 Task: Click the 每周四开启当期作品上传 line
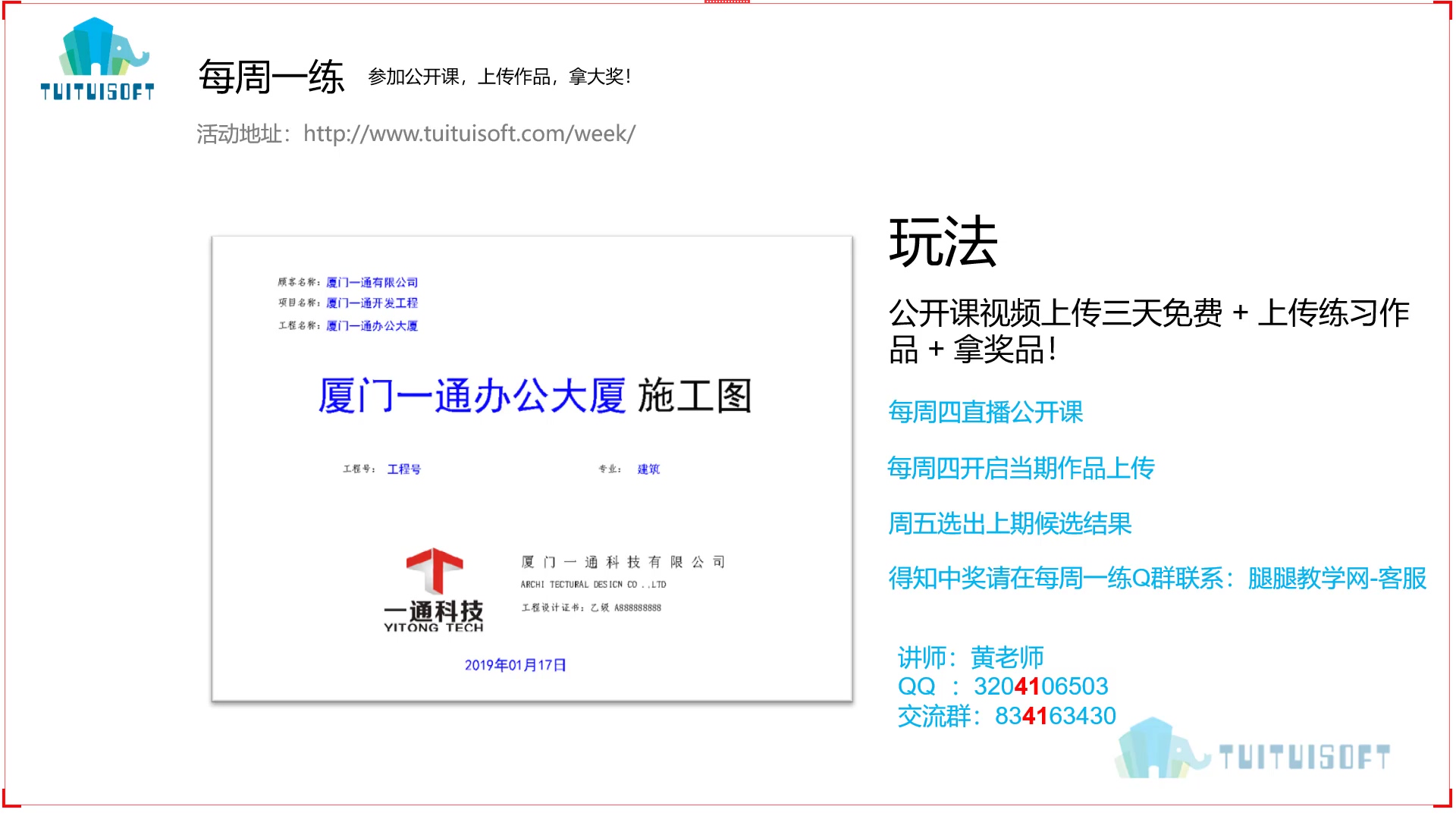1021,468
